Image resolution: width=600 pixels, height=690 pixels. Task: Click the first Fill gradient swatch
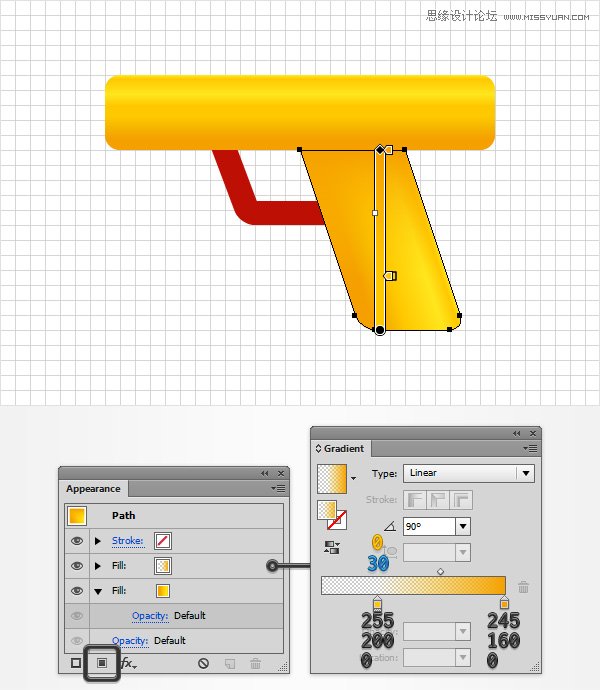(163, 566)
